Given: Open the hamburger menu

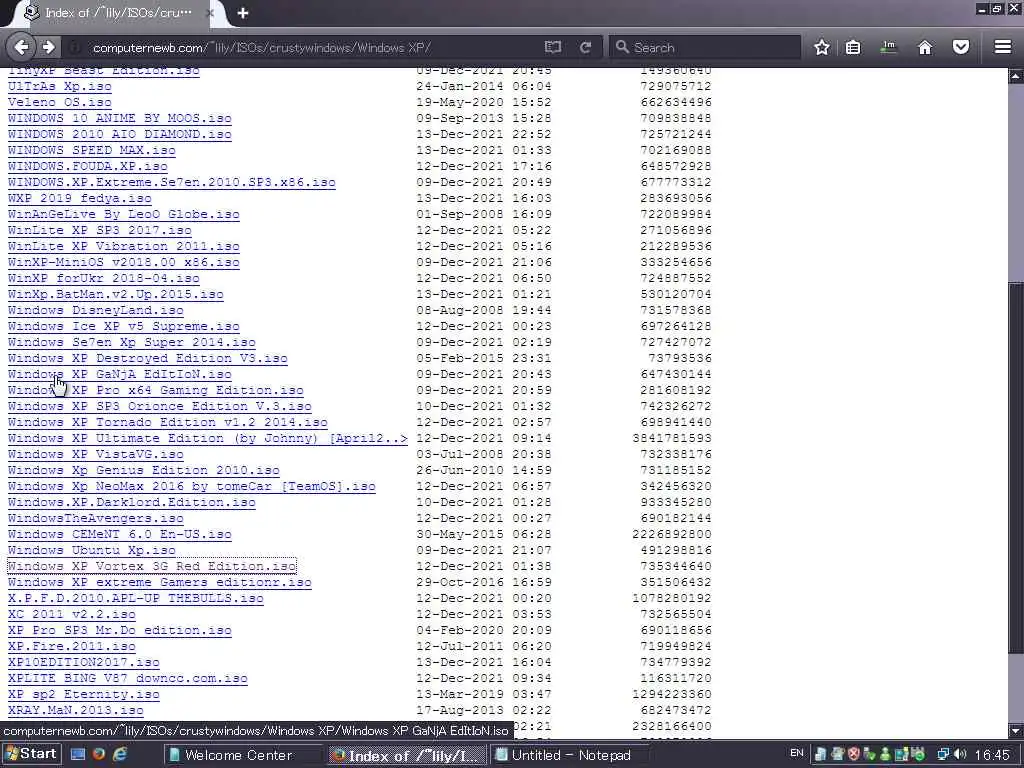Looking at the screenshot, I should 1003,47.
